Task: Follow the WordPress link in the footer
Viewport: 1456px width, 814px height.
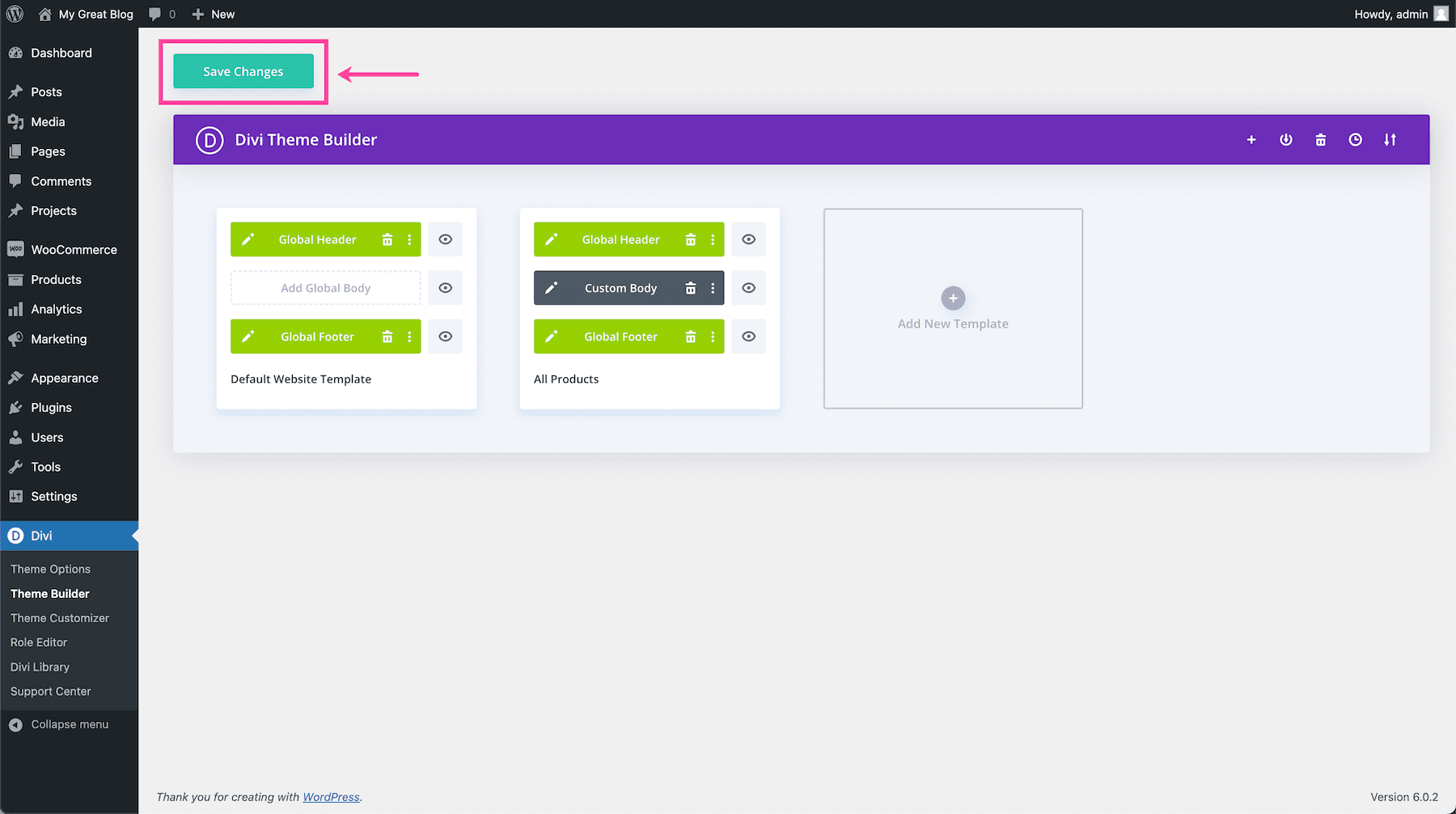Action: [331, 797]
